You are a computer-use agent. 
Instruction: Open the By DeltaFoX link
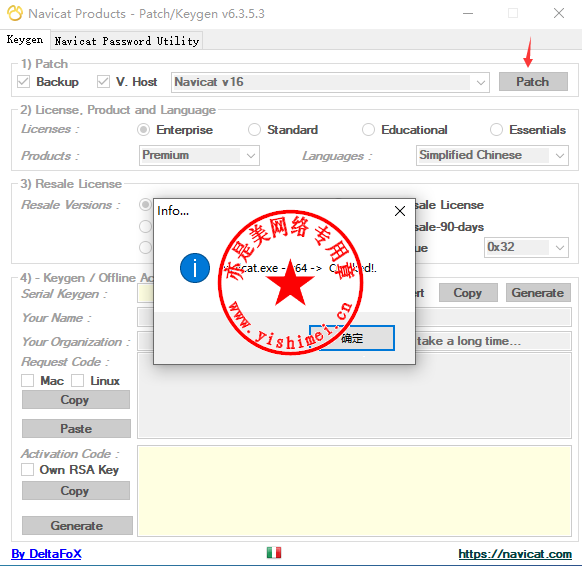tap(46, 554)
